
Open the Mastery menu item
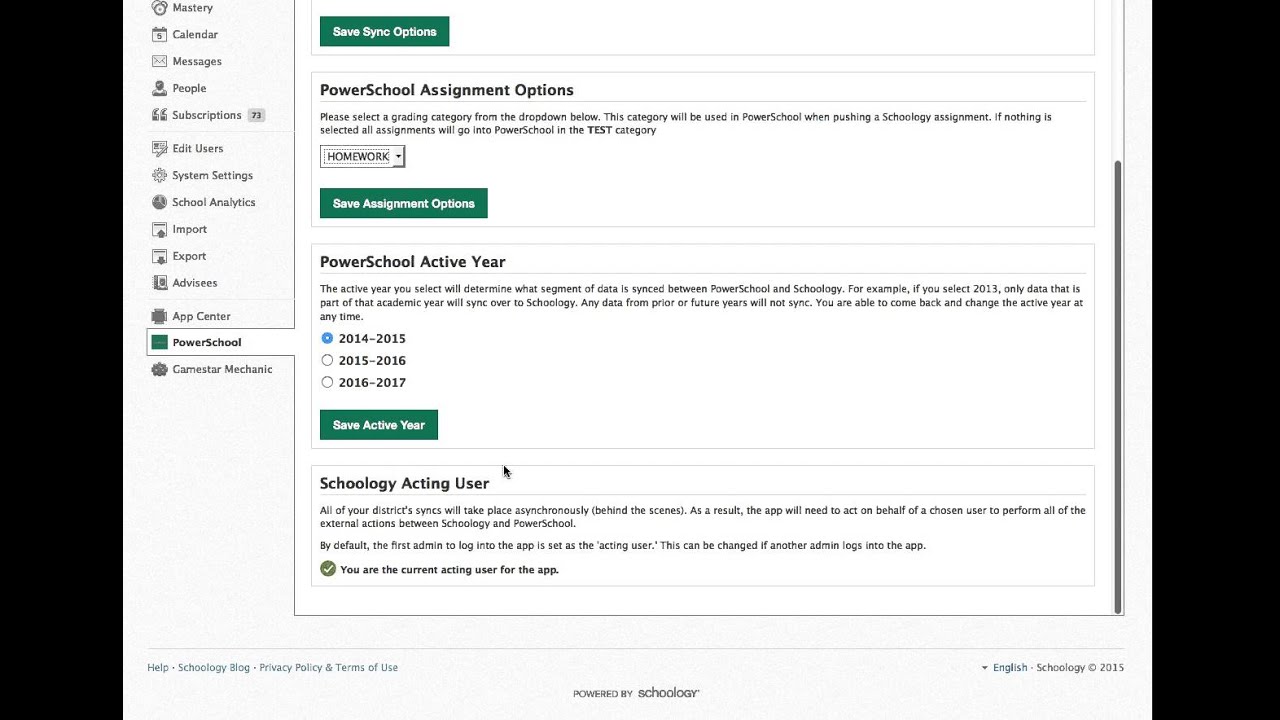[x=192, y=7]
